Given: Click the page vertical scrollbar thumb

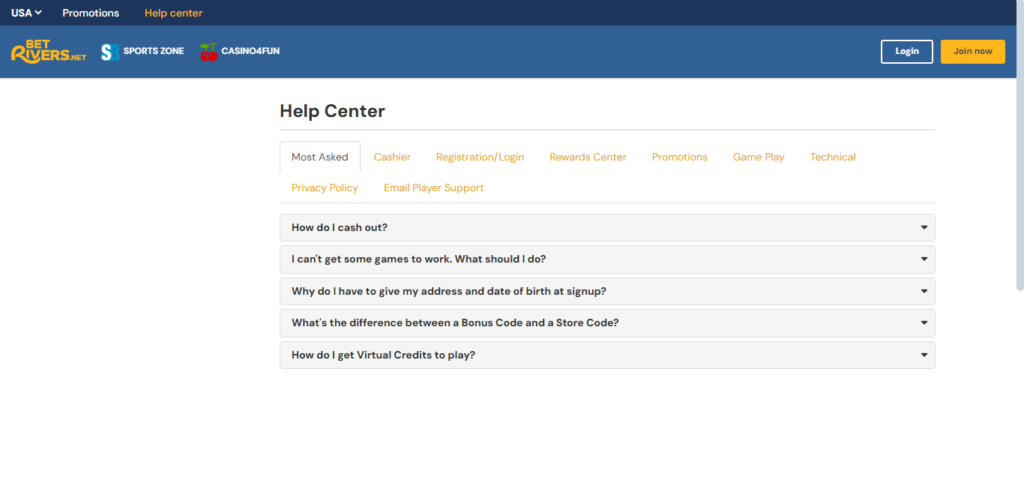Looking at the screenshot, I should (1020, 145).
